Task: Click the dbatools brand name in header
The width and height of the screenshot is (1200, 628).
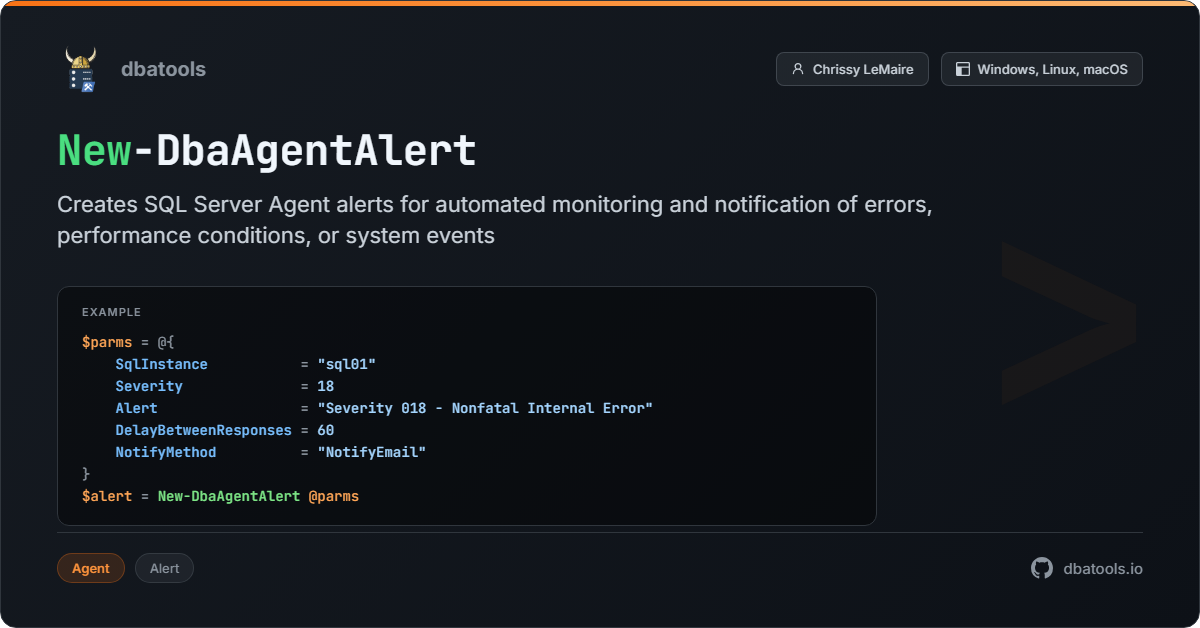Action: (x=163, y=69)
